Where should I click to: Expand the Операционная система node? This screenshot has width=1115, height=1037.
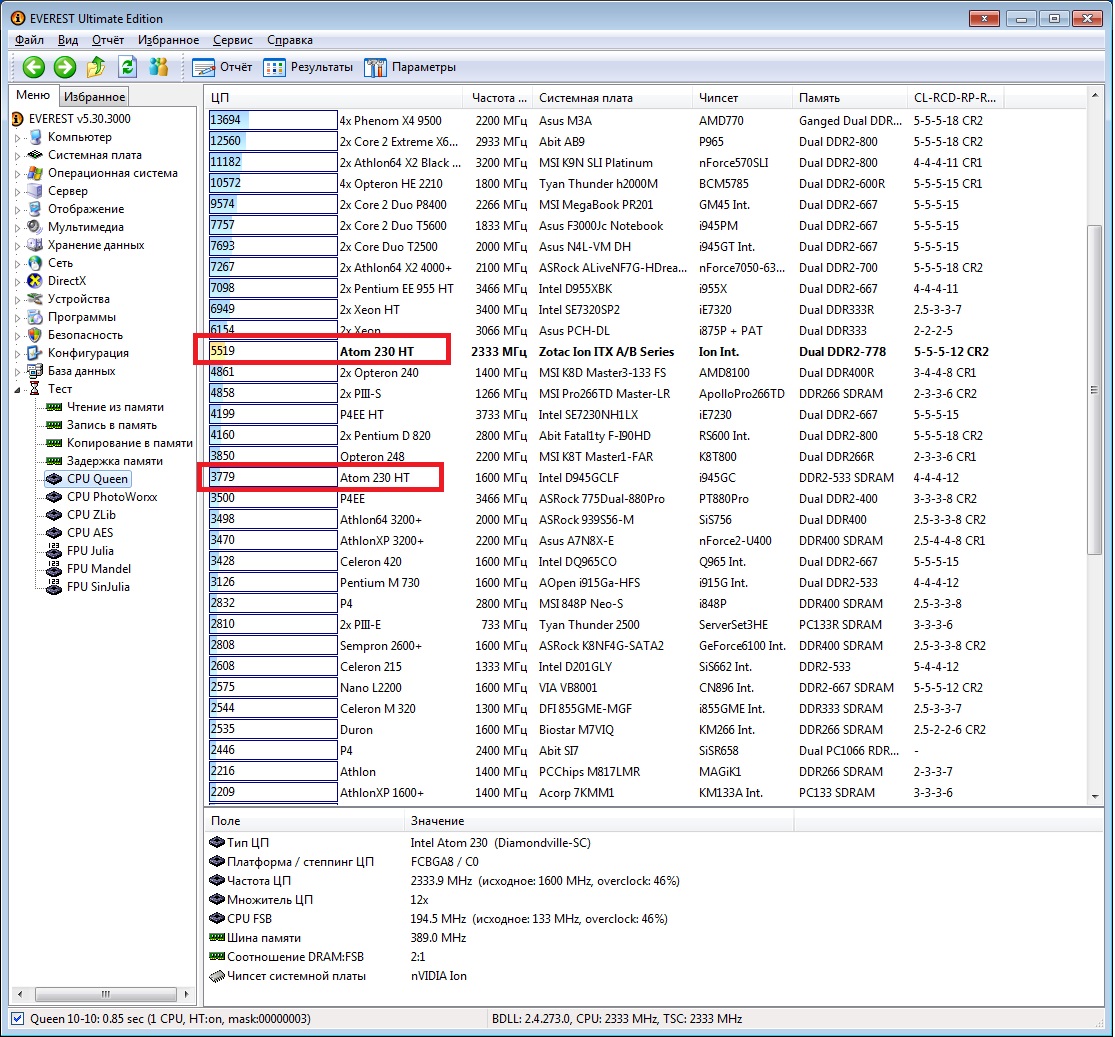18,174
